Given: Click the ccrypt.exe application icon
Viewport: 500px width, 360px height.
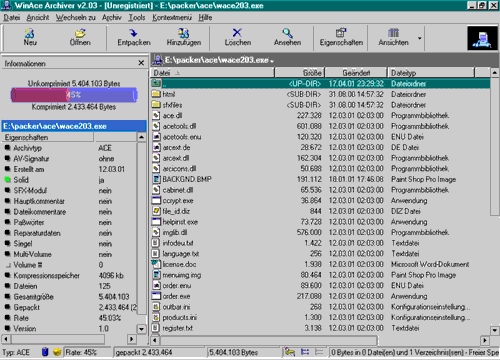Looking at the screenshot, I should coord(156,200).
